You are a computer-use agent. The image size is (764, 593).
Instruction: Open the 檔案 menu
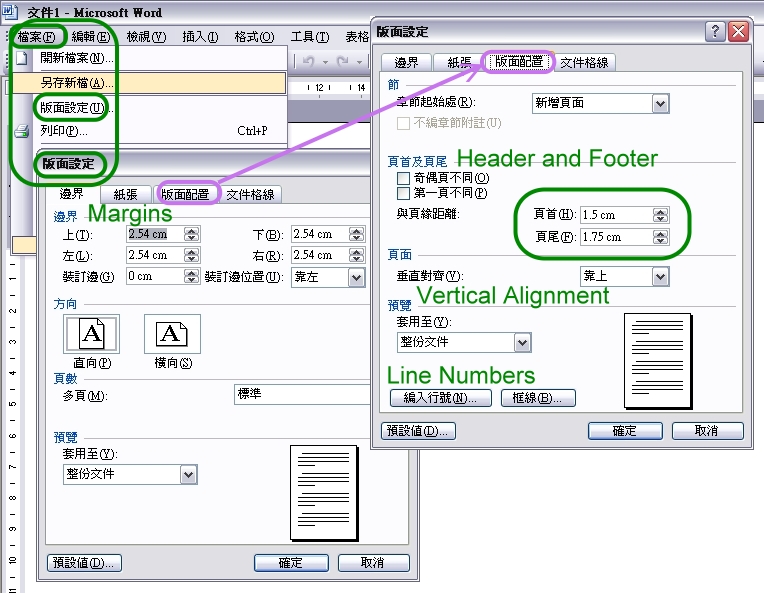pos(37,37)
